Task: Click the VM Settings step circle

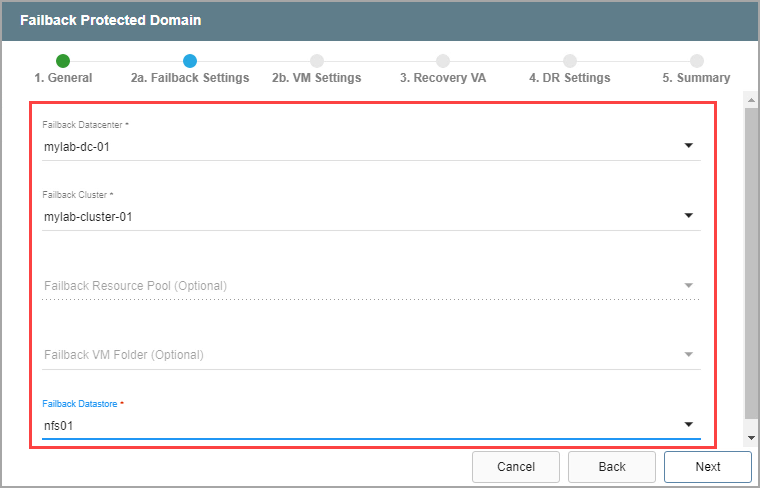Action: (x=317, y=61)
